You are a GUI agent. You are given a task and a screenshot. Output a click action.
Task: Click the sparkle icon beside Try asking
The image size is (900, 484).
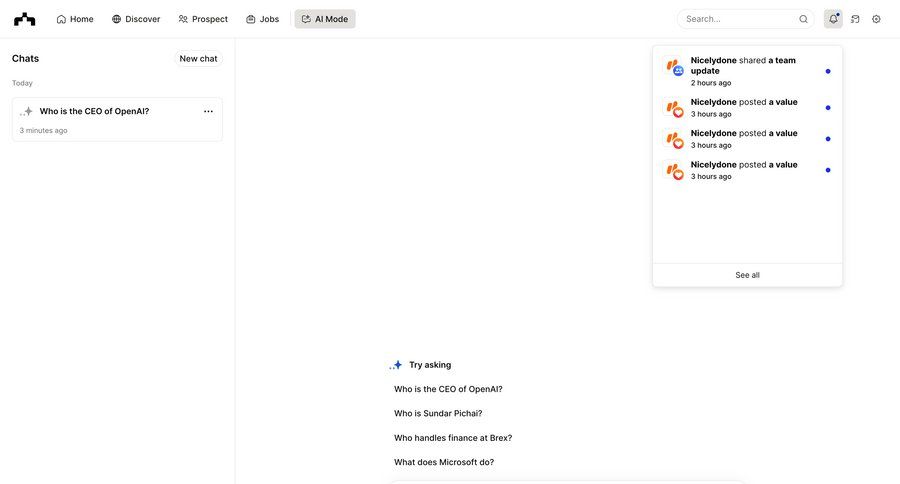pos(396,365)
